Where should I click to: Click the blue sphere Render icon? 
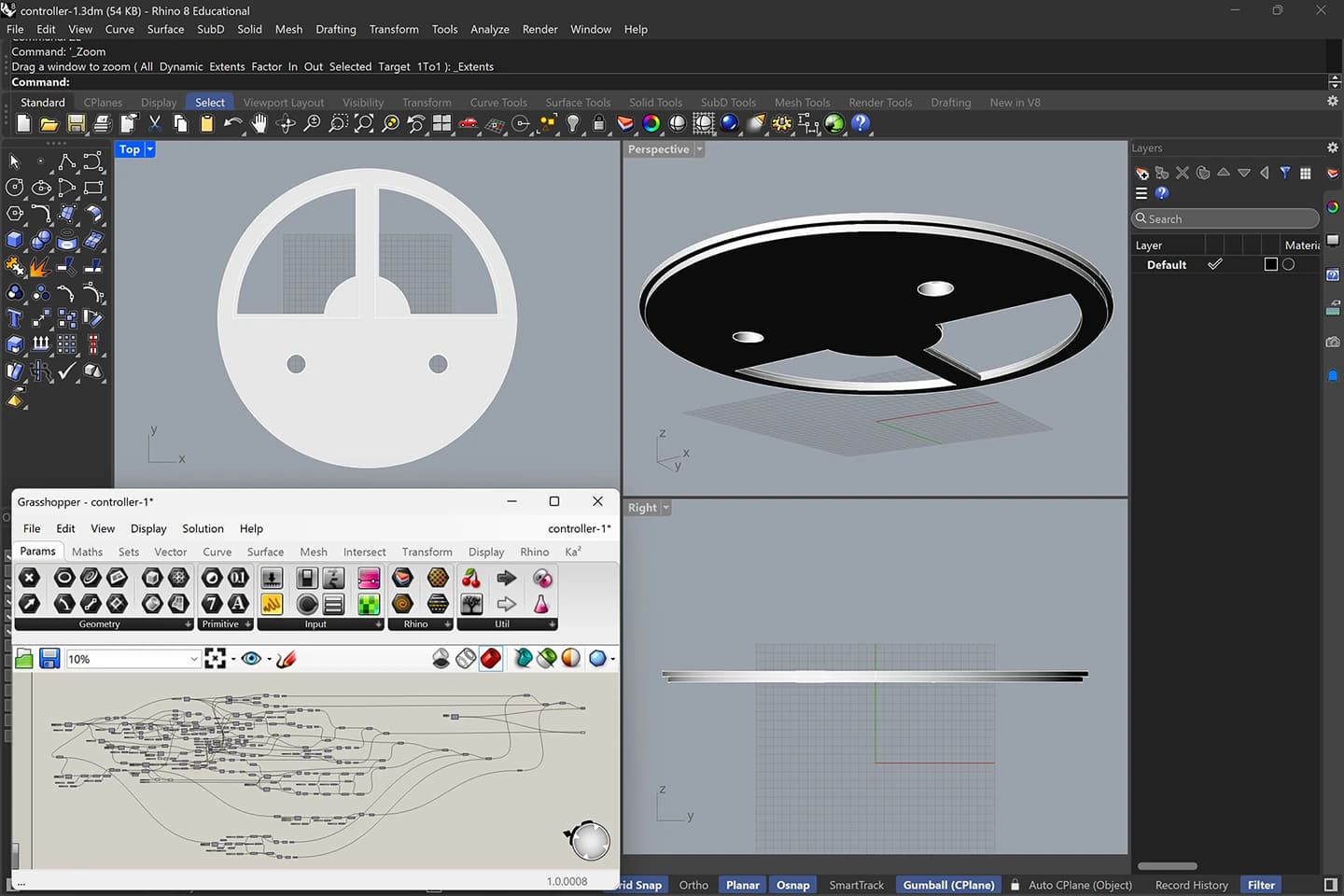coord(730,123)
